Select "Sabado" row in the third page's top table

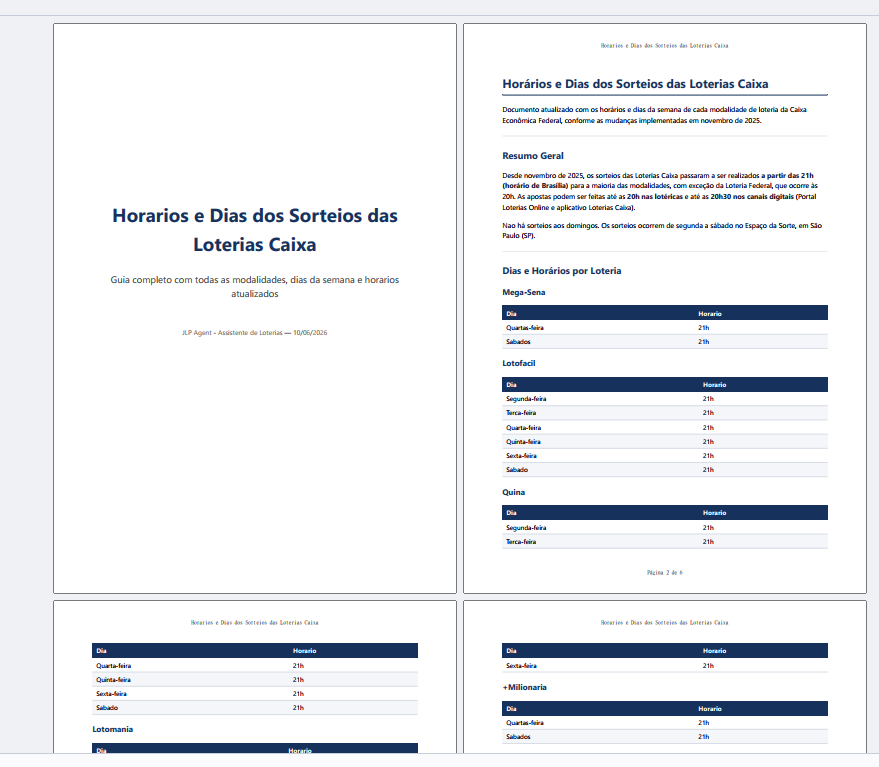click(x=255, y=708)
